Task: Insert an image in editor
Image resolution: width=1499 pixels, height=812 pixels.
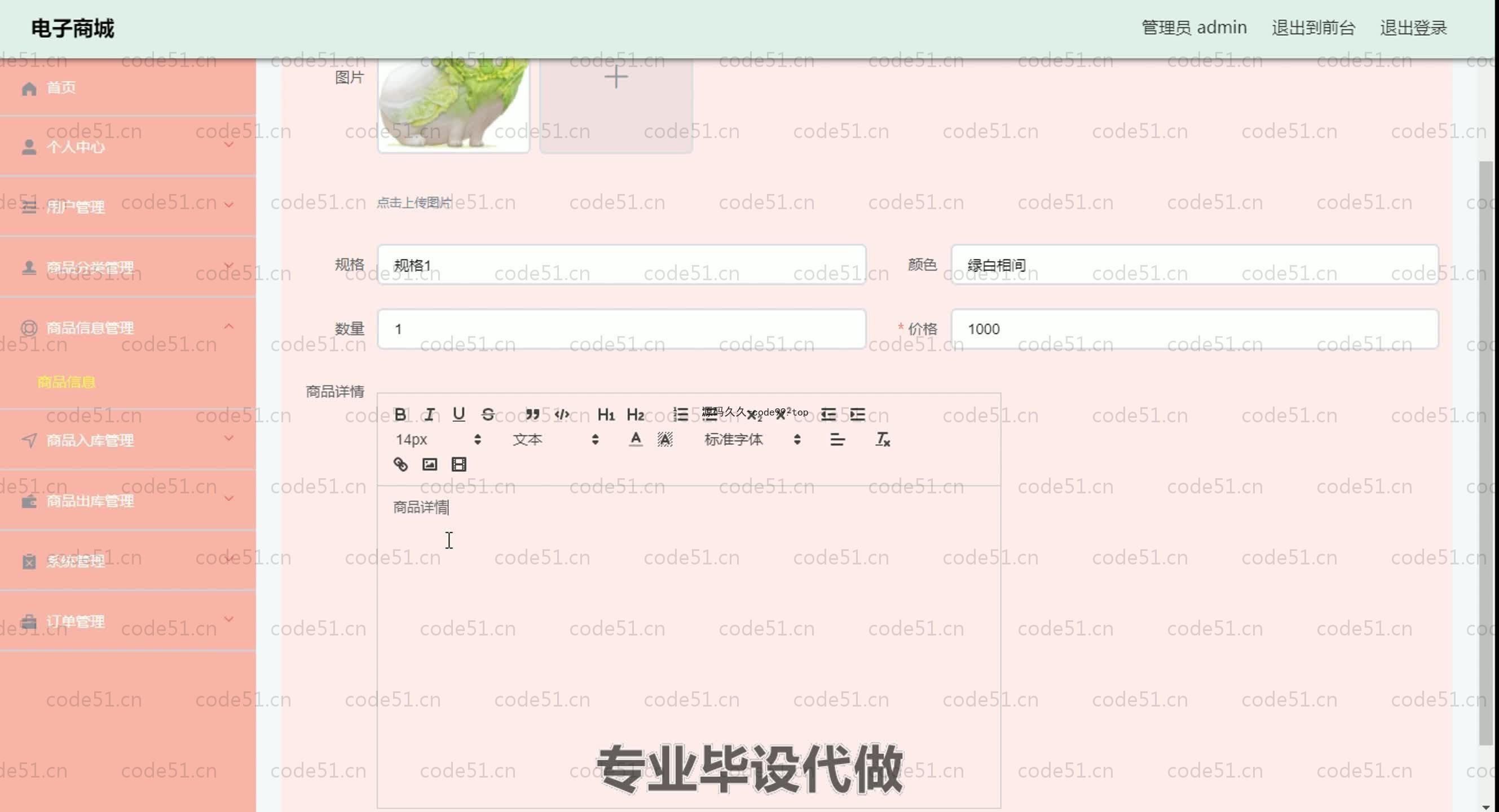Action: click(429, 464)
